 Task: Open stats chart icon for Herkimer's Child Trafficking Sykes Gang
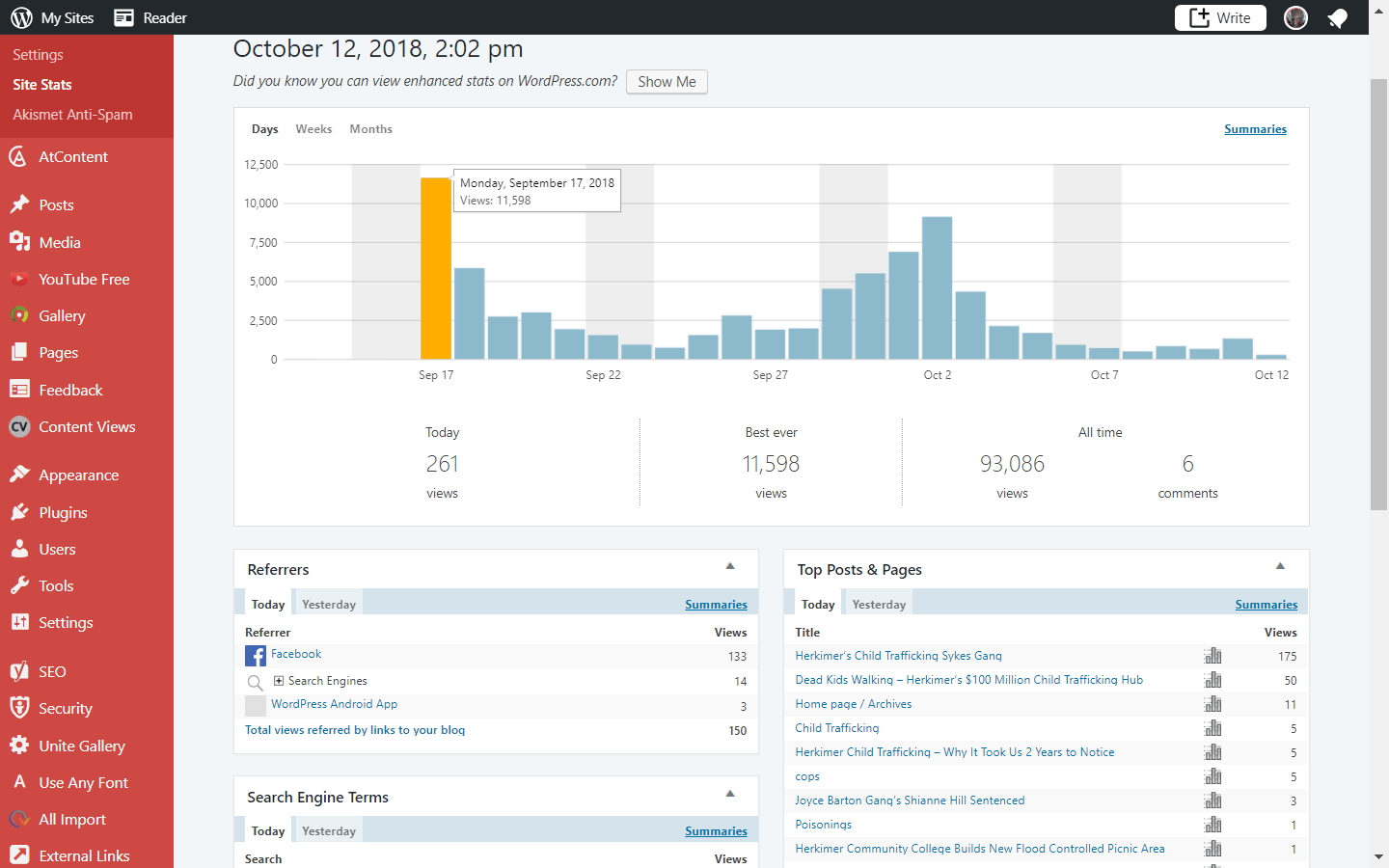[x=1212, y=656]
